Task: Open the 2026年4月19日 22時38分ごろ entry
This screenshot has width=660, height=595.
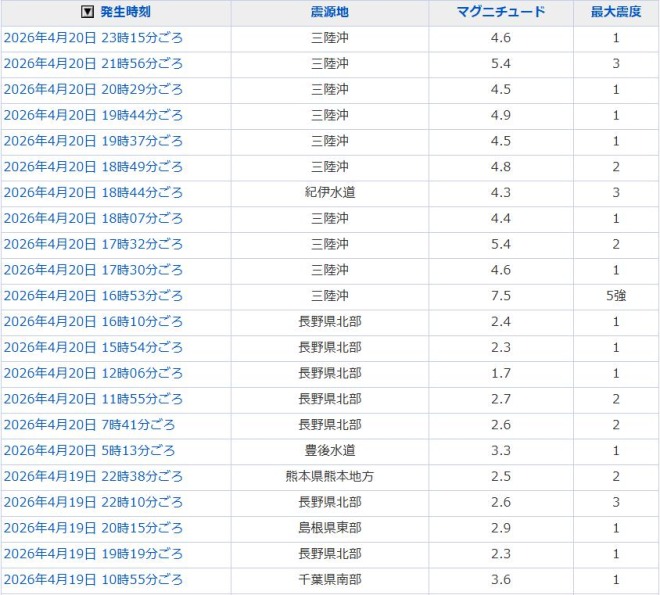Action: [x=93, y=476]
